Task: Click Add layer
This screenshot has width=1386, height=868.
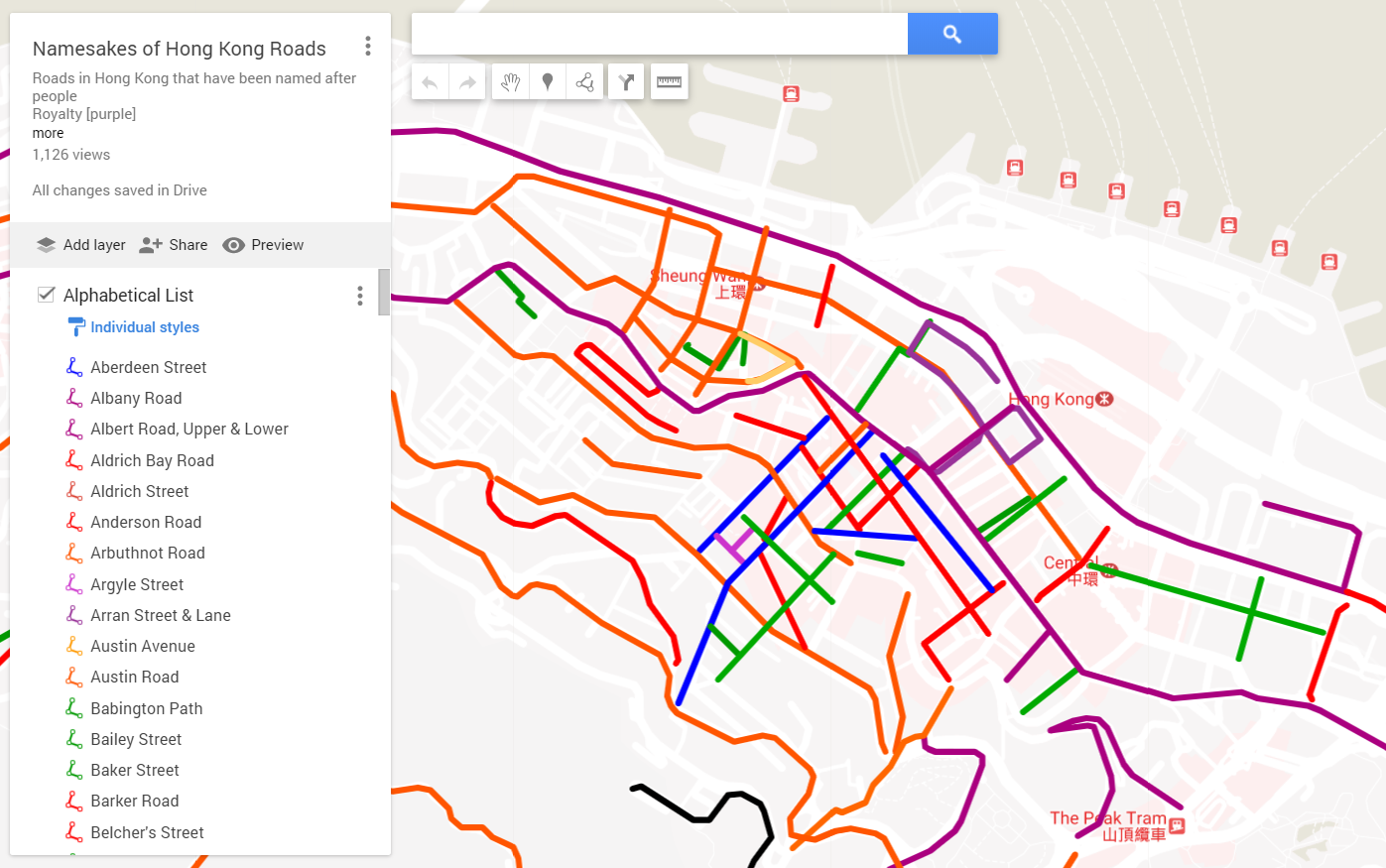Action: coord(81,245)
